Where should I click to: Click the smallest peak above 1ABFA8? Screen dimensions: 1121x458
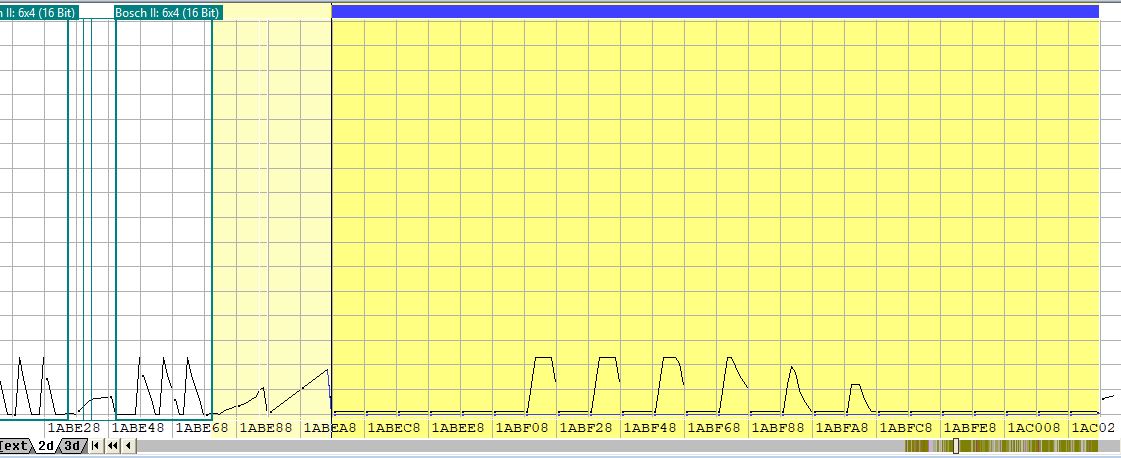[855, 385]
